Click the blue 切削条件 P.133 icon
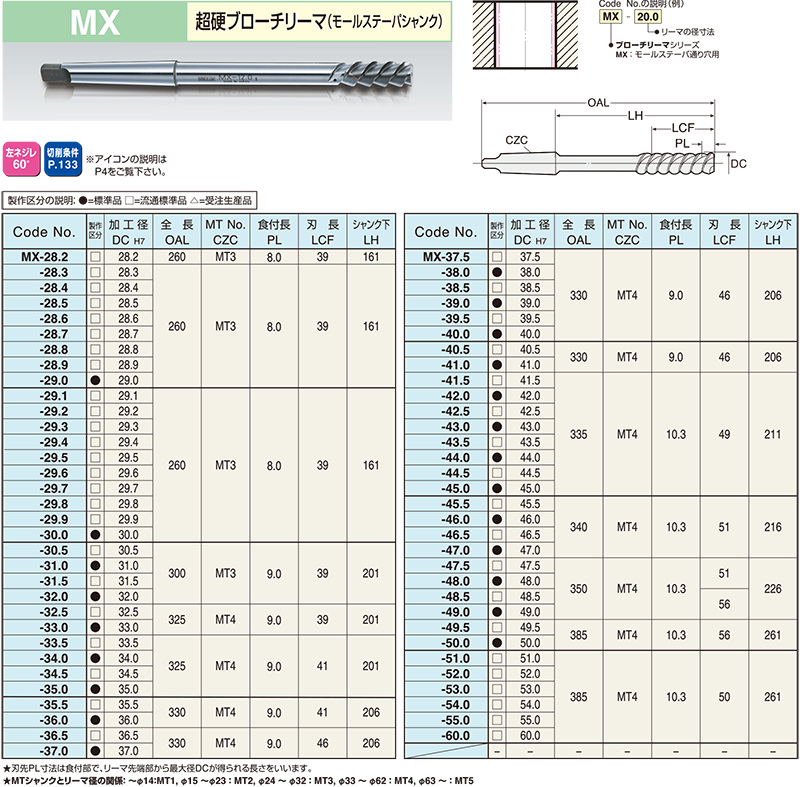The height and width of the screenshot is (787, 800). (60, 159)
